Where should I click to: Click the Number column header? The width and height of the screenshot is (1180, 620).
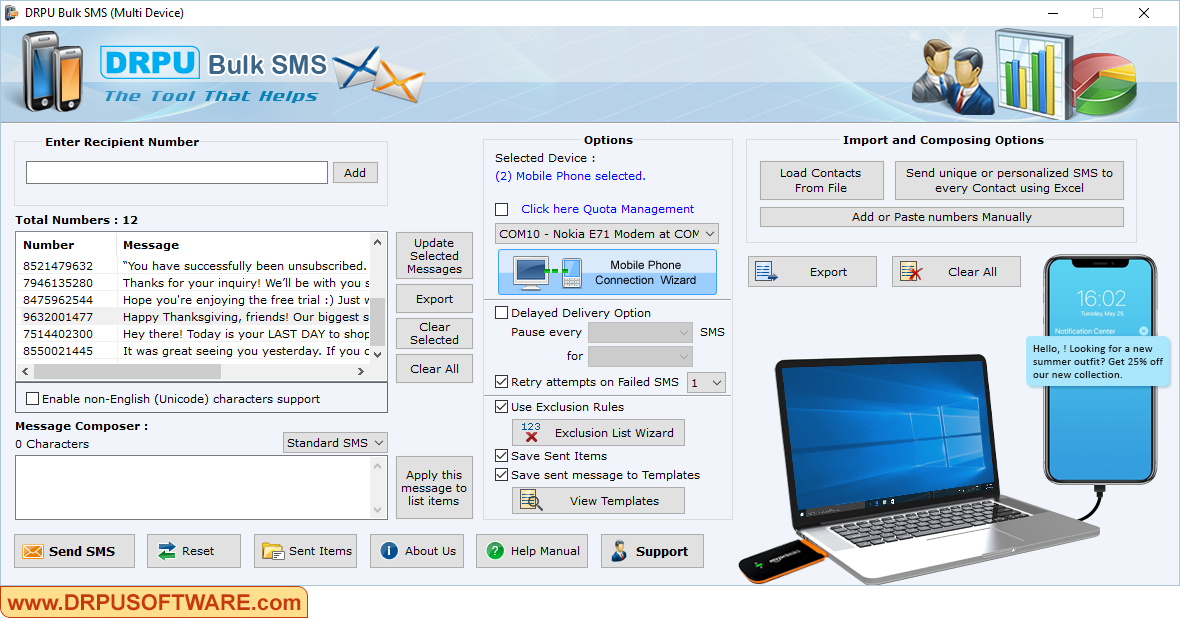pyautogui.click(x=67, y=245)
